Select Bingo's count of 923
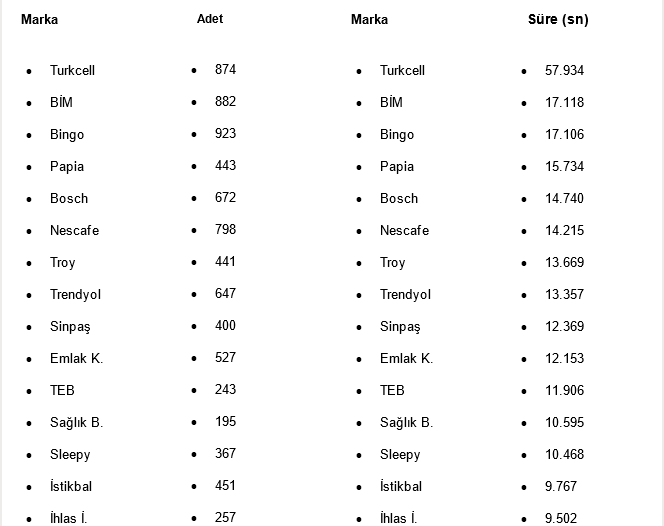The height and width of the screenshot is (526, 664). [x=225, y=134]
